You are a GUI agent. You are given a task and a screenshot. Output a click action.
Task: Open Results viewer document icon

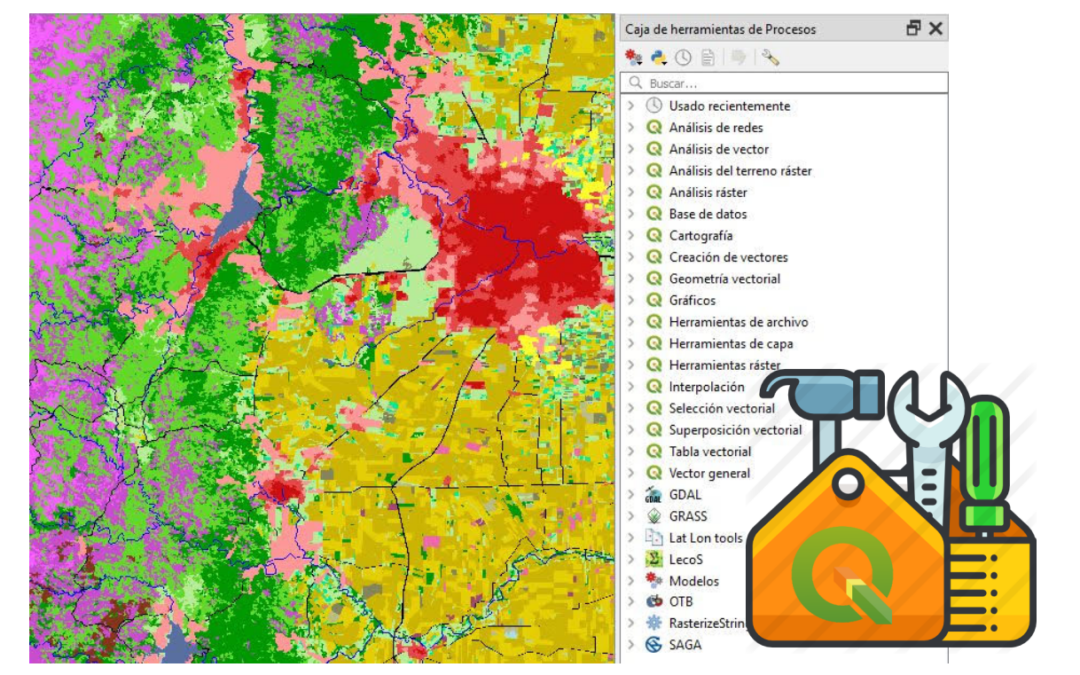click(707, 57)
